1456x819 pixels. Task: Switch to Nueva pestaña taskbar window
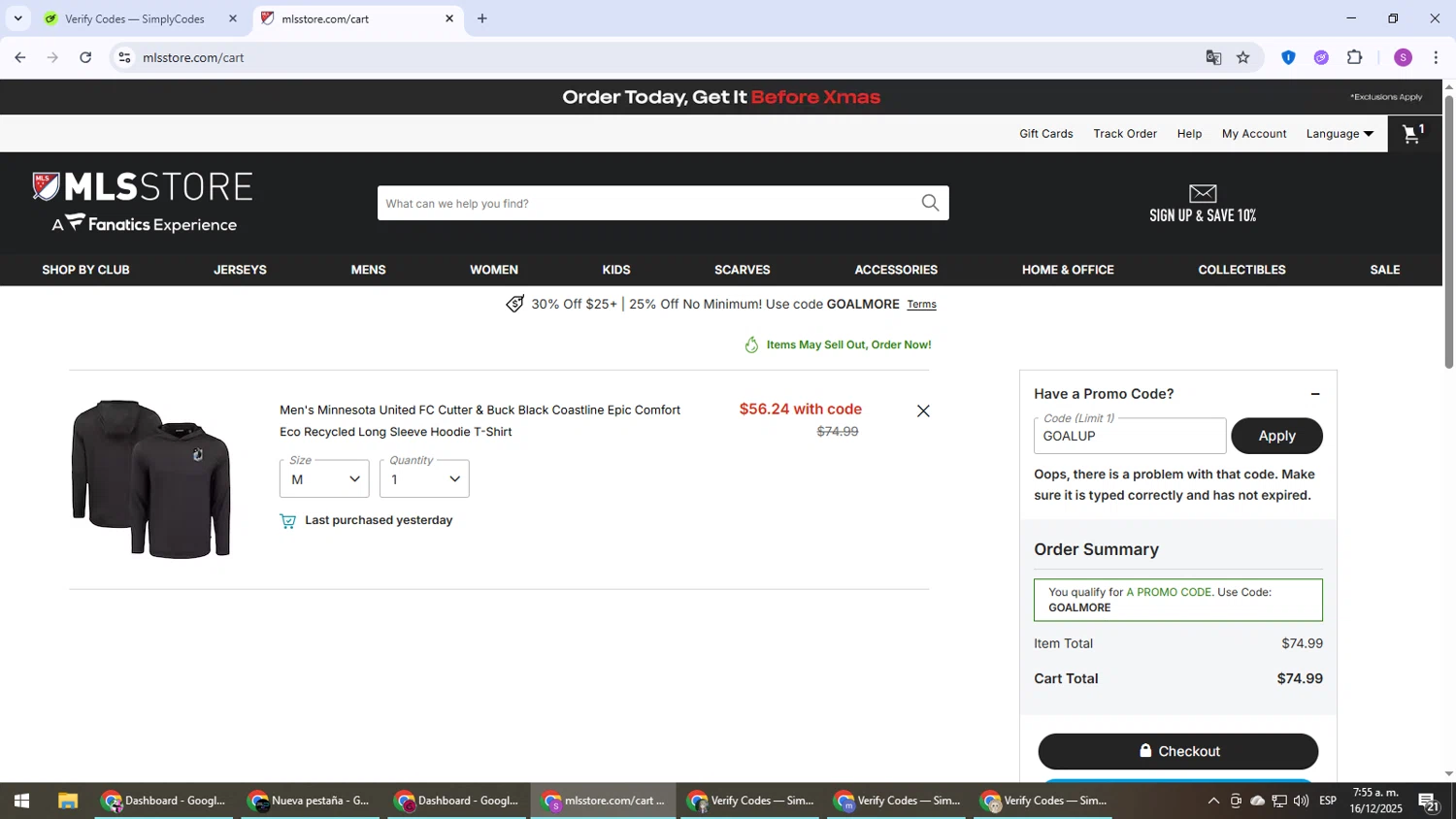pyautogui.click(x=311, y=801)
